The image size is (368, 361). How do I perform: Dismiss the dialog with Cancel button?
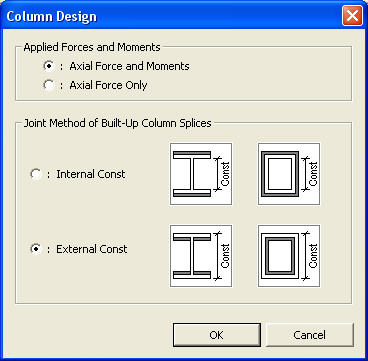(x=310, y=335)
